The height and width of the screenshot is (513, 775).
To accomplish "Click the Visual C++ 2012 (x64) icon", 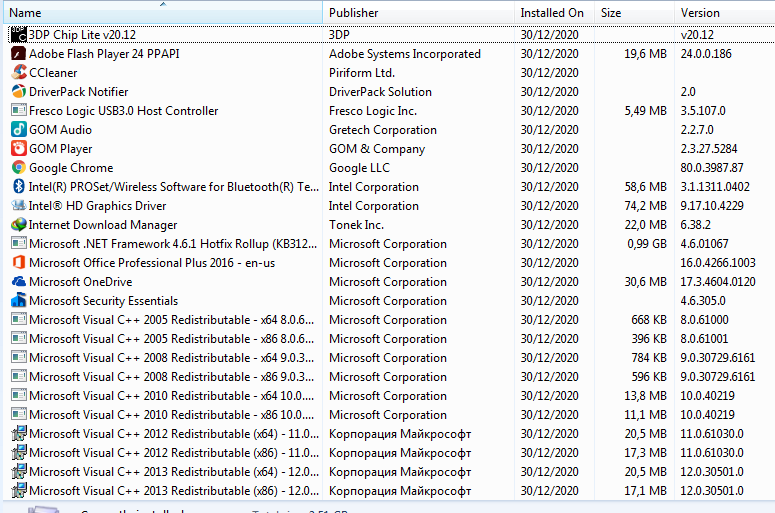I will pos(19,434).
